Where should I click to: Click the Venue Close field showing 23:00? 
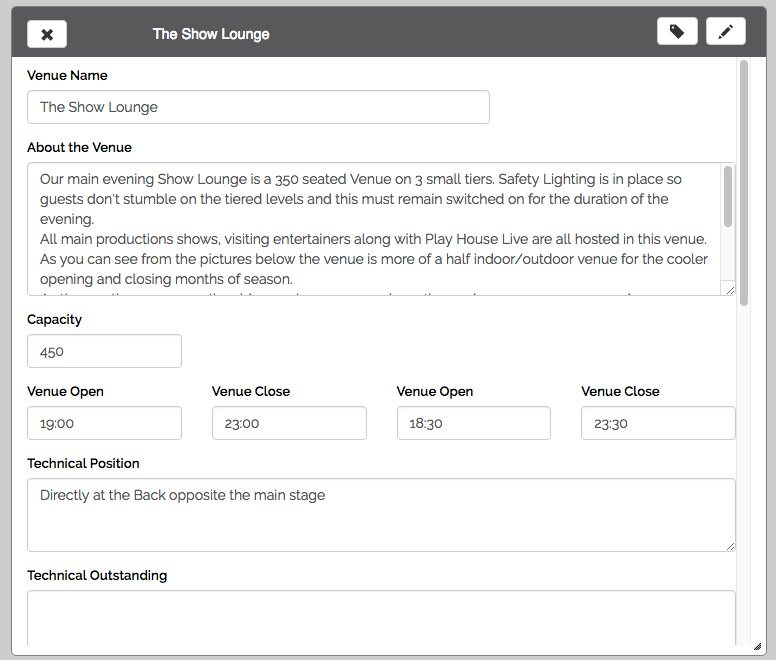tap(289, 423)
